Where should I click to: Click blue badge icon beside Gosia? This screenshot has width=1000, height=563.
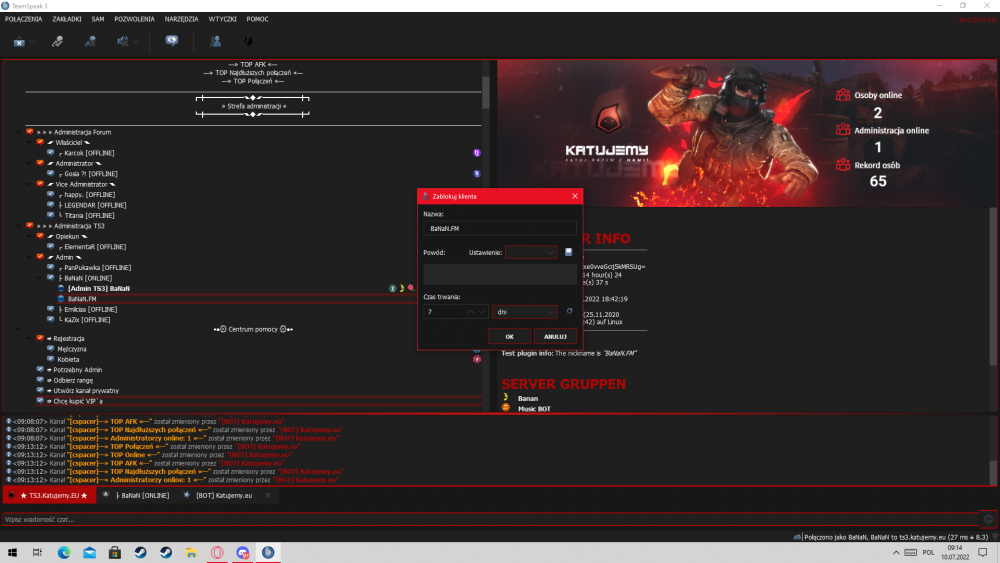click(476, 173)
